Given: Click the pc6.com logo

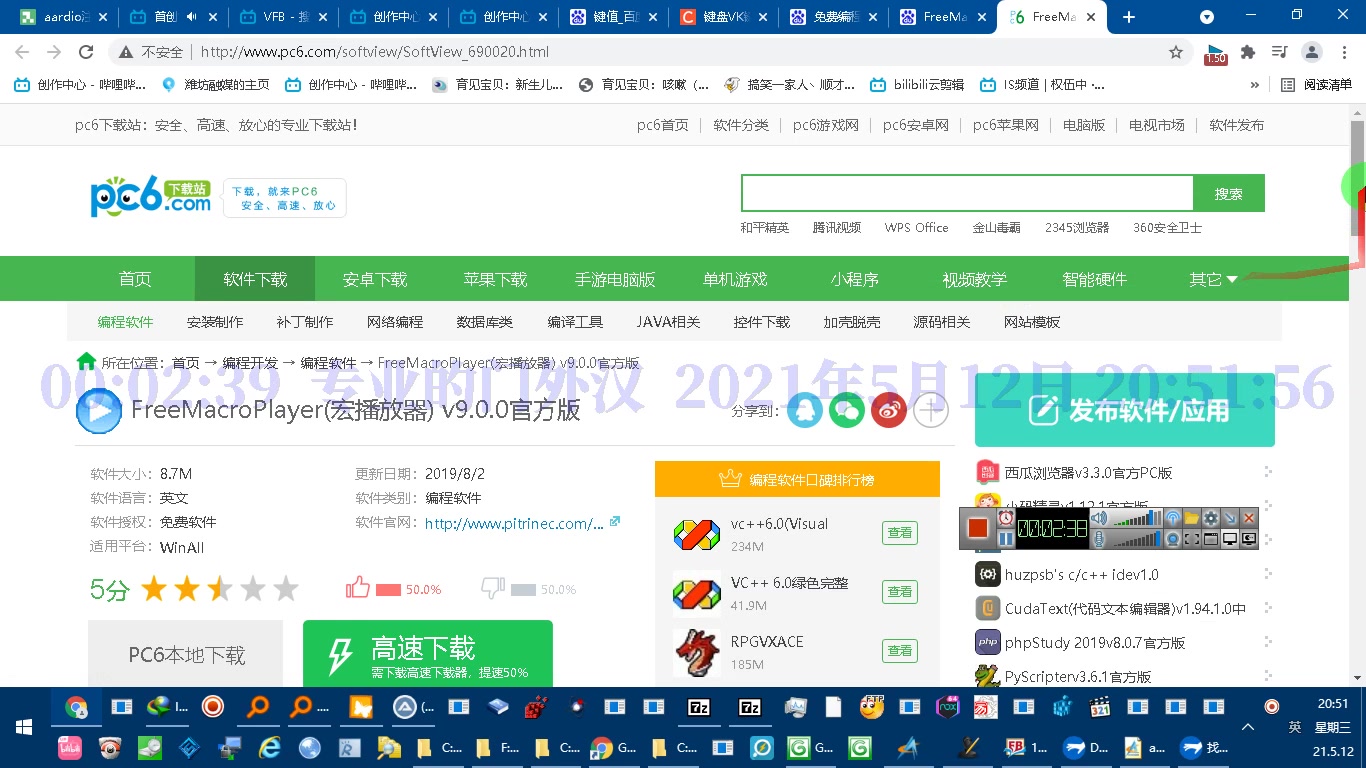Looking at the screenshot, I should [x=150, y=195].
